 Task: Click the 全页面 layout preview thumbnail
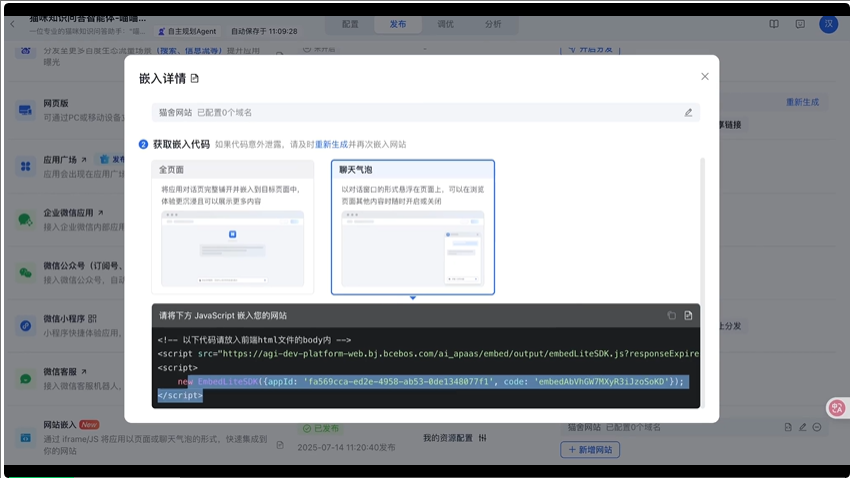(x=233, y=248)
